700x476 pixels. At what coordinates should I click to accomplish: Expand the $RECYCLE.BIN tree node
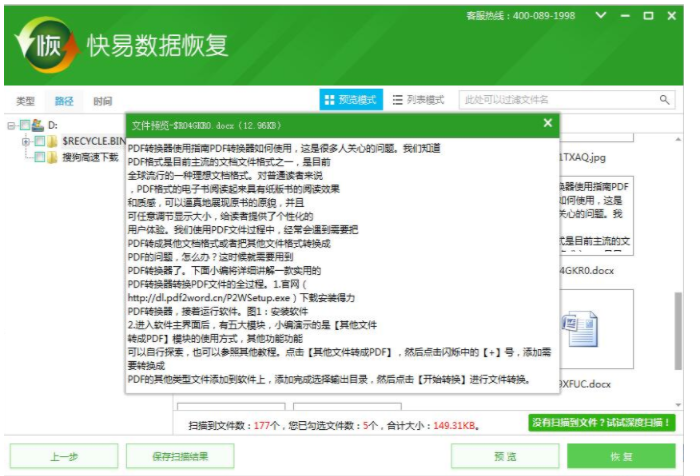click(x=26, y=141)
